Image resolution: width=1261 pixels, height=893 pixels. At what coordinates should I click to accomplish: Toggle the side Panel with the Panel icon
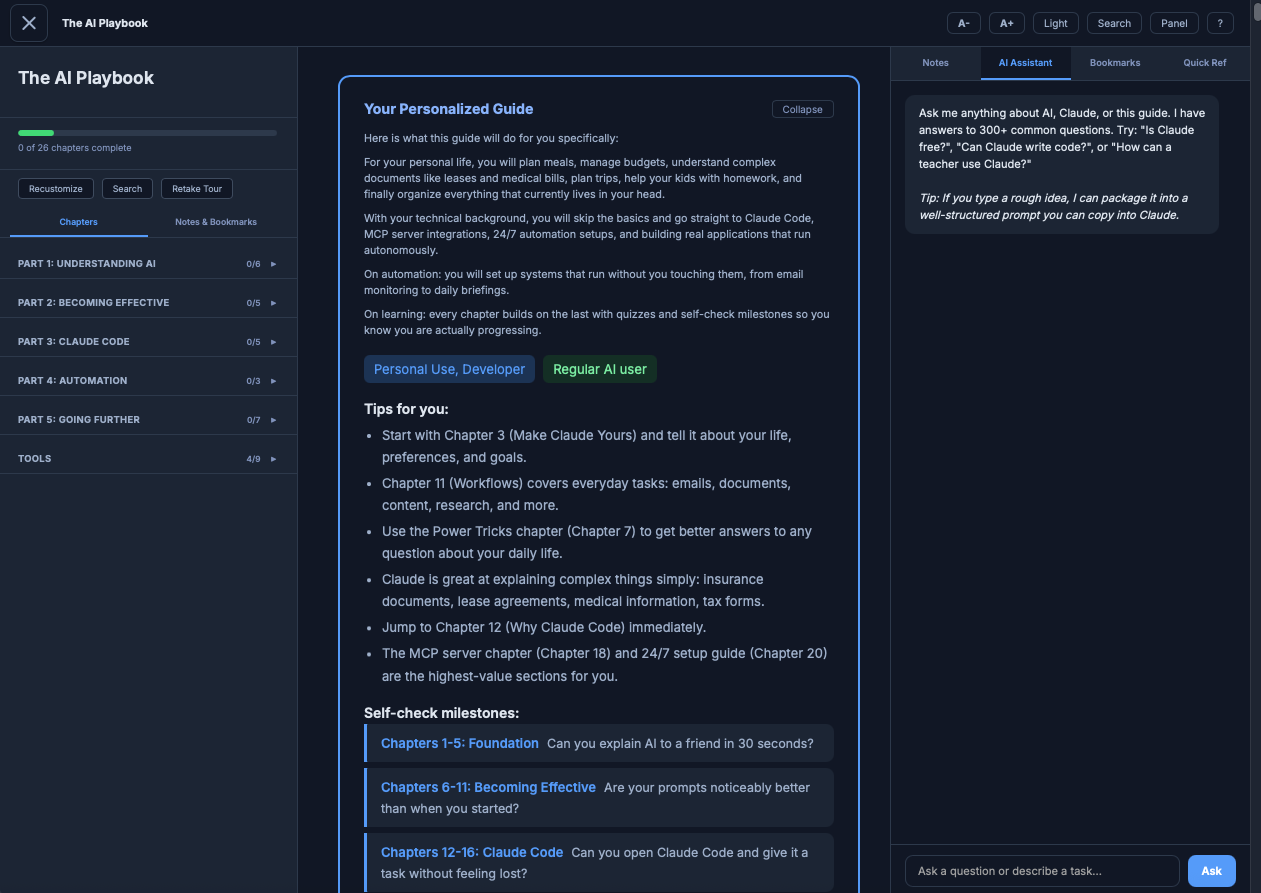point(1174,23)
